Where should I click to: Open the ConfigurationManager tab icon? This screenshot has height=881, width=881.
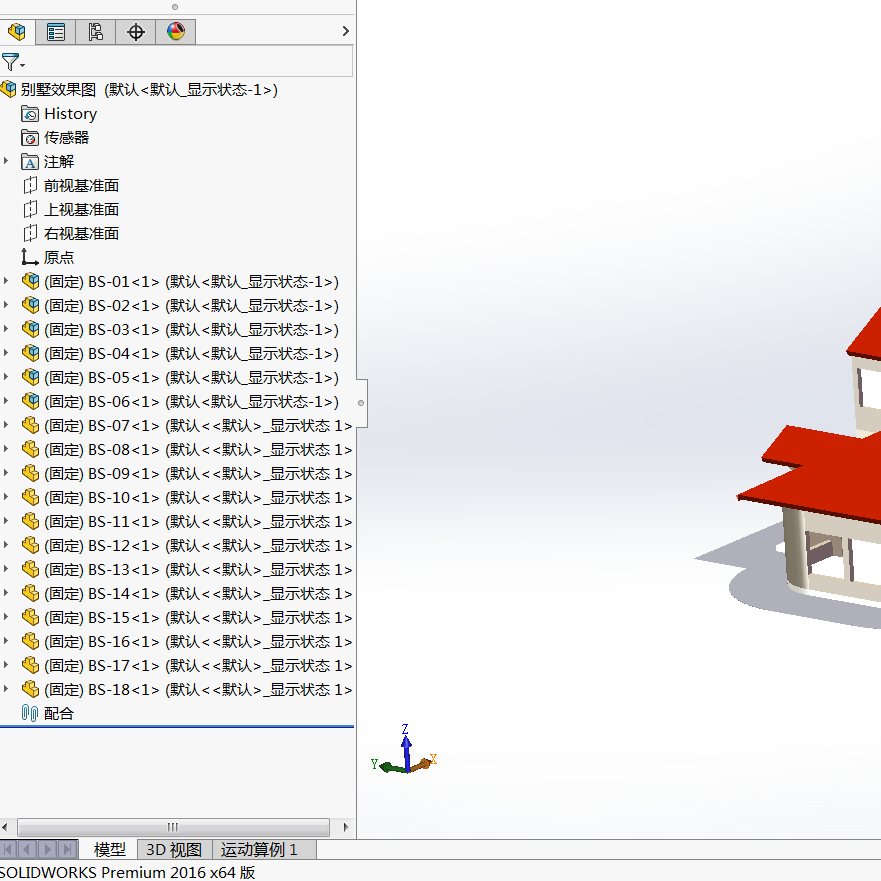click(x=96, y=32)
